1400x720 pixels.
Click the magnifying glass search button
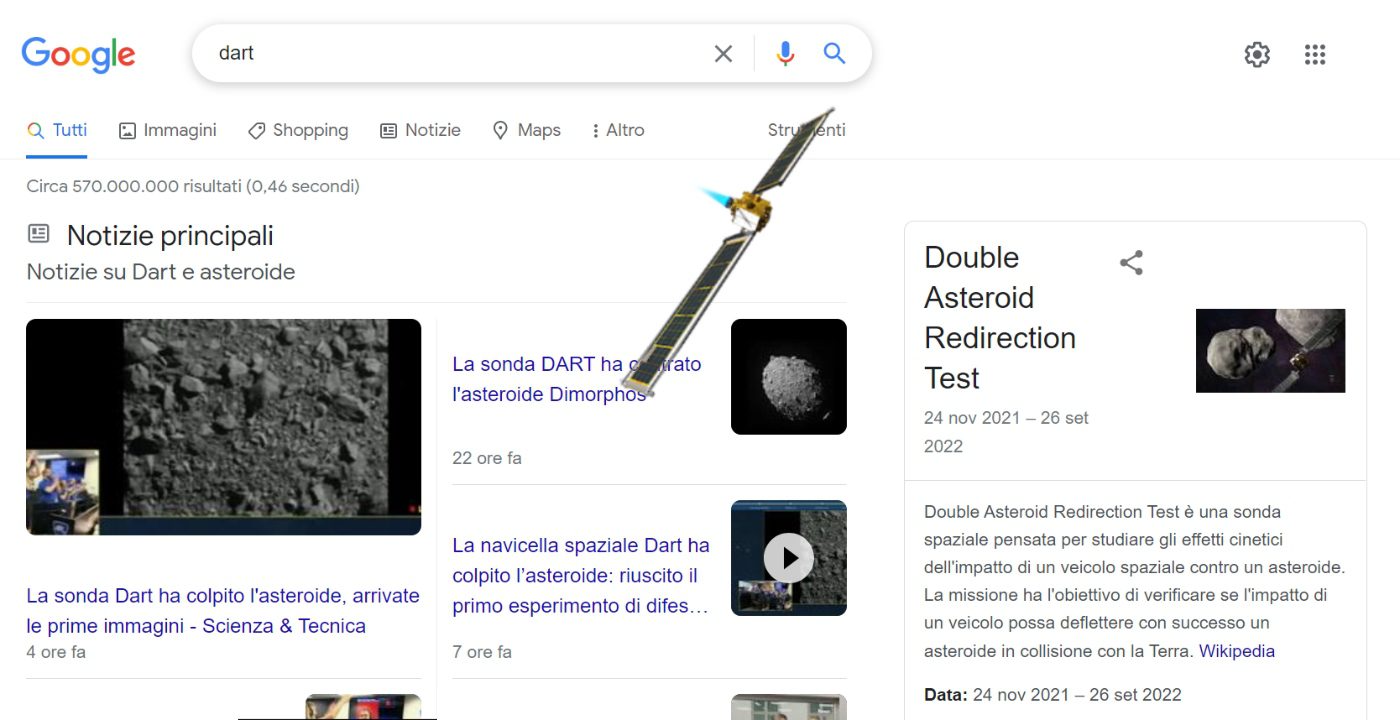[x=834, y=54]
